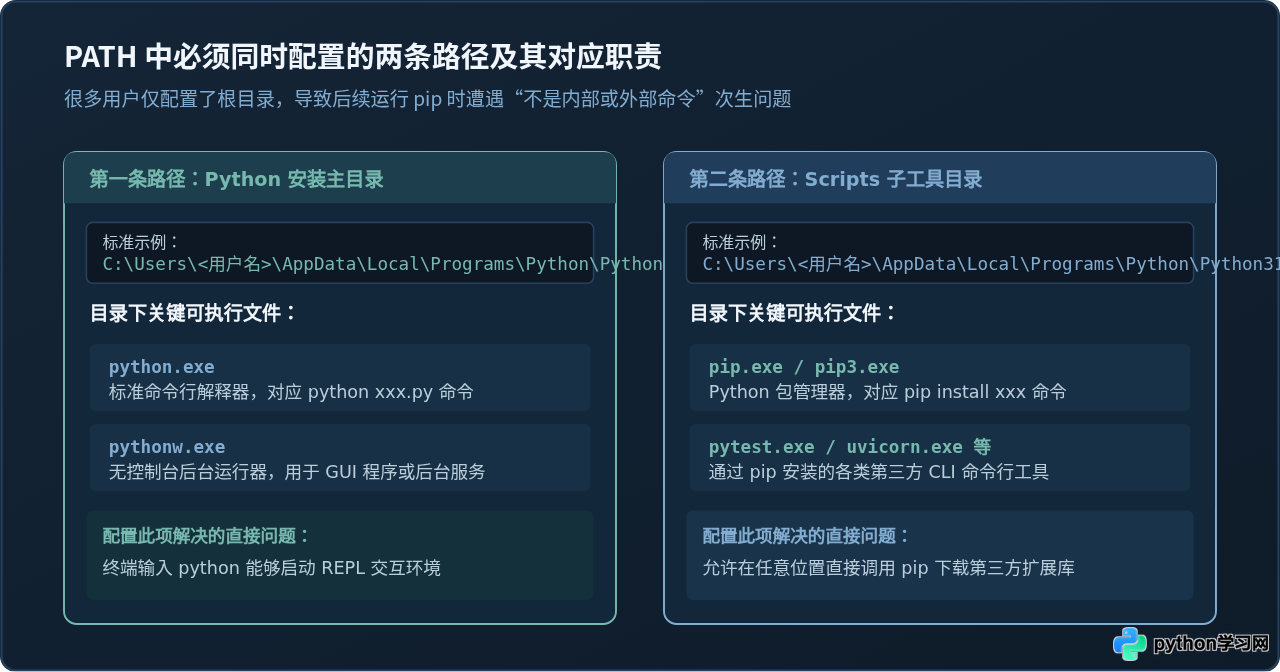
Task: Click the description 无控制台后台运行器，用于 GUI 程序或后台服务
Action: 297,472
